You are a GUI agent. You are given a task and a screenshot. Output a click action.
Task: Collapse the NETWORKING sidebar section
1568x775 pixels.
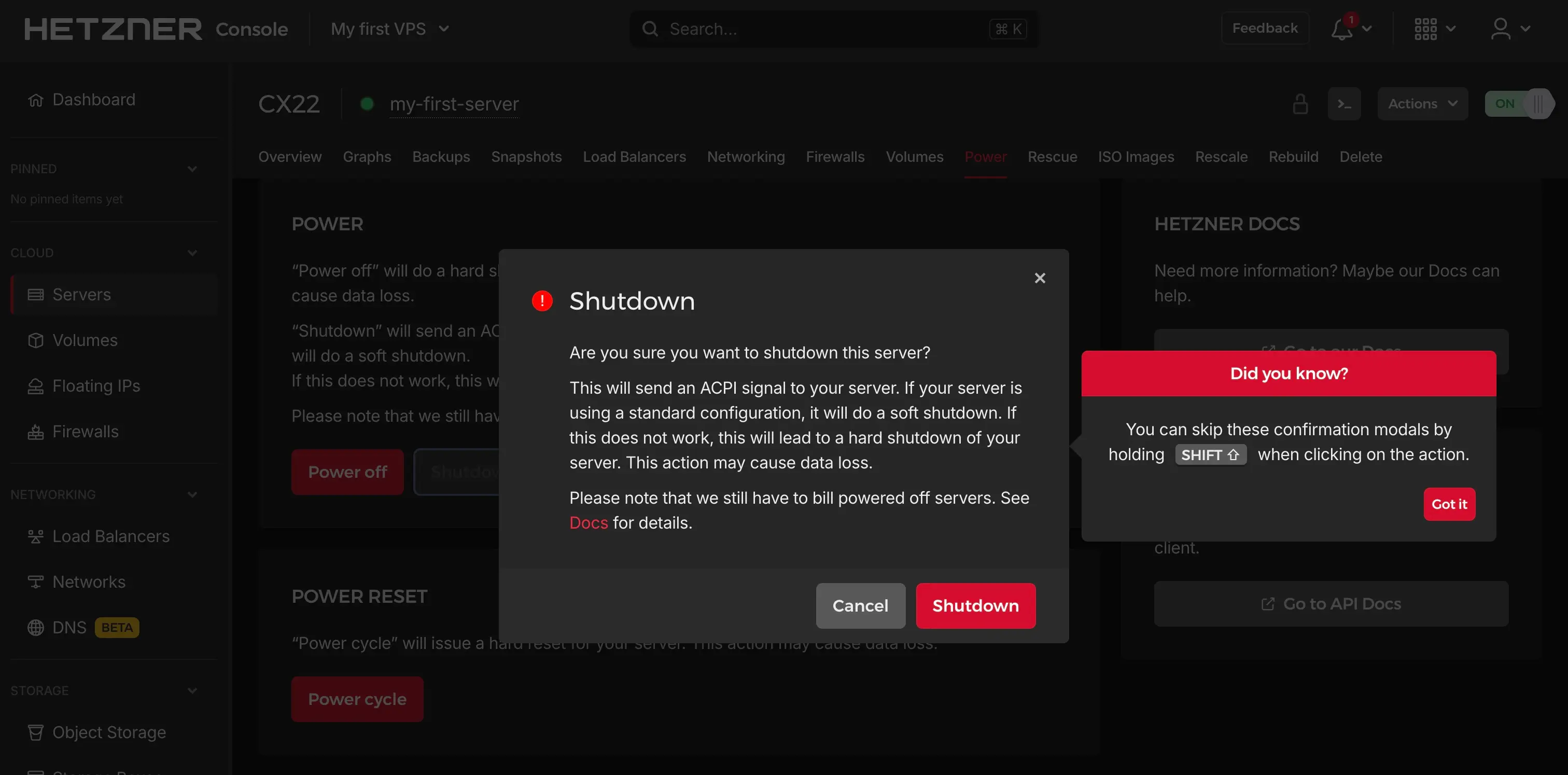pyautogui.click(x=192, y=494)
